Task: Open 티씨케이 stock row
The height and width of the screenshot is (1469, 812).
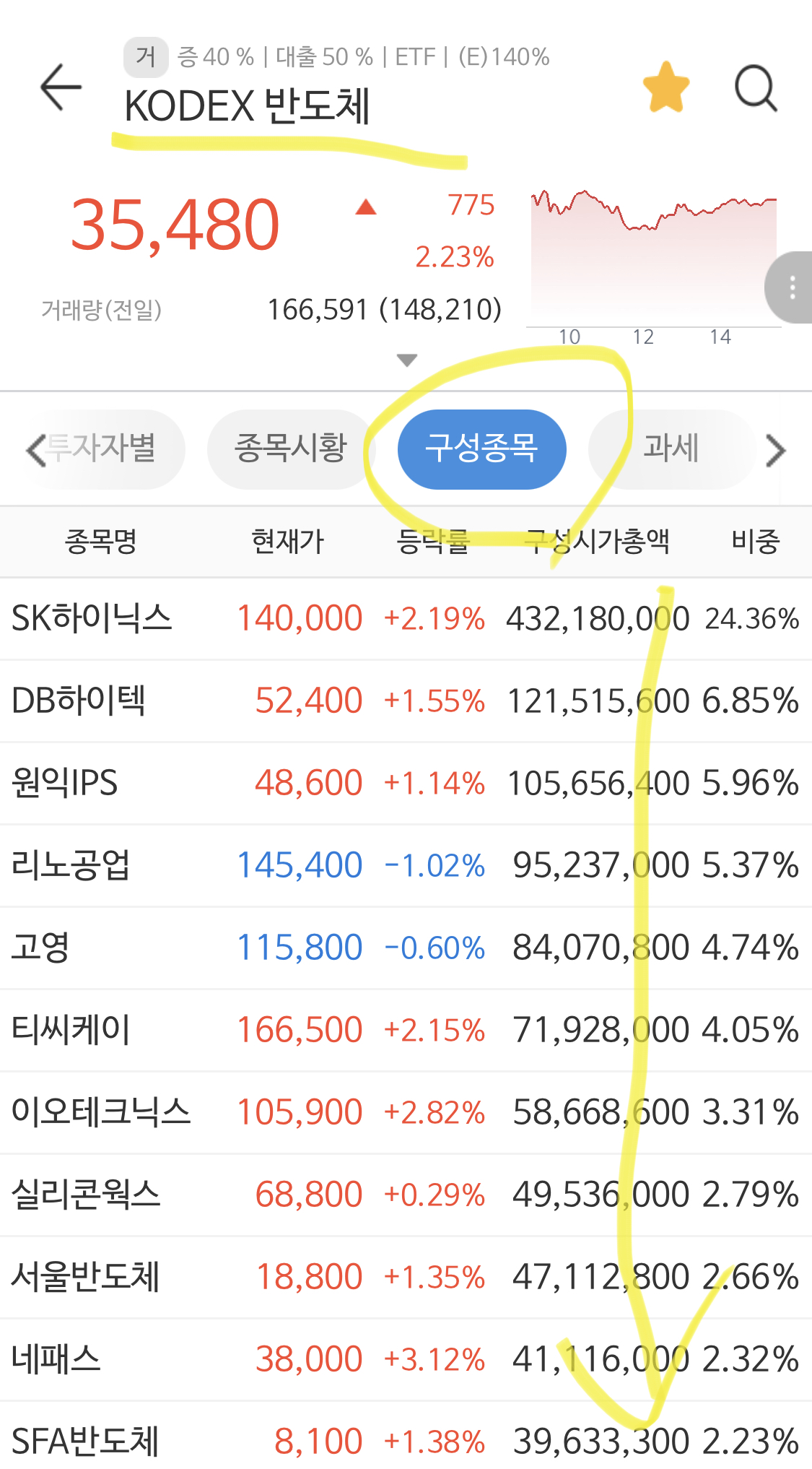Action: (x=406, y=1031)
